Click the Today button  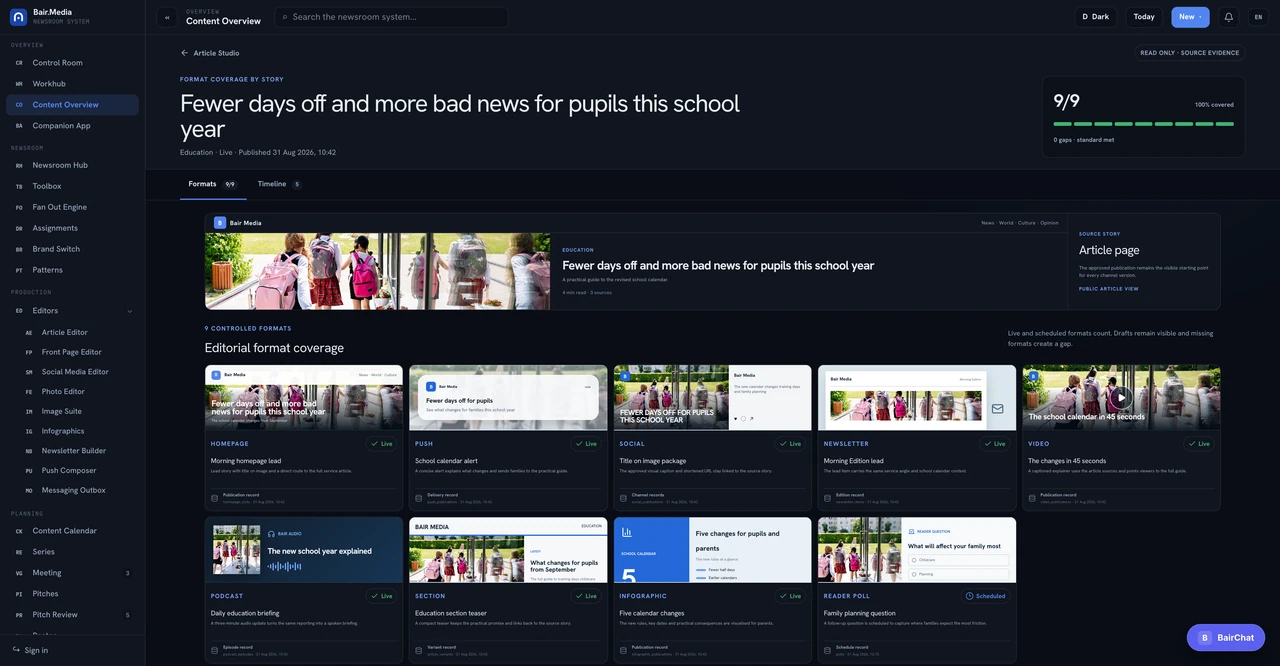tap(1144, 17)
